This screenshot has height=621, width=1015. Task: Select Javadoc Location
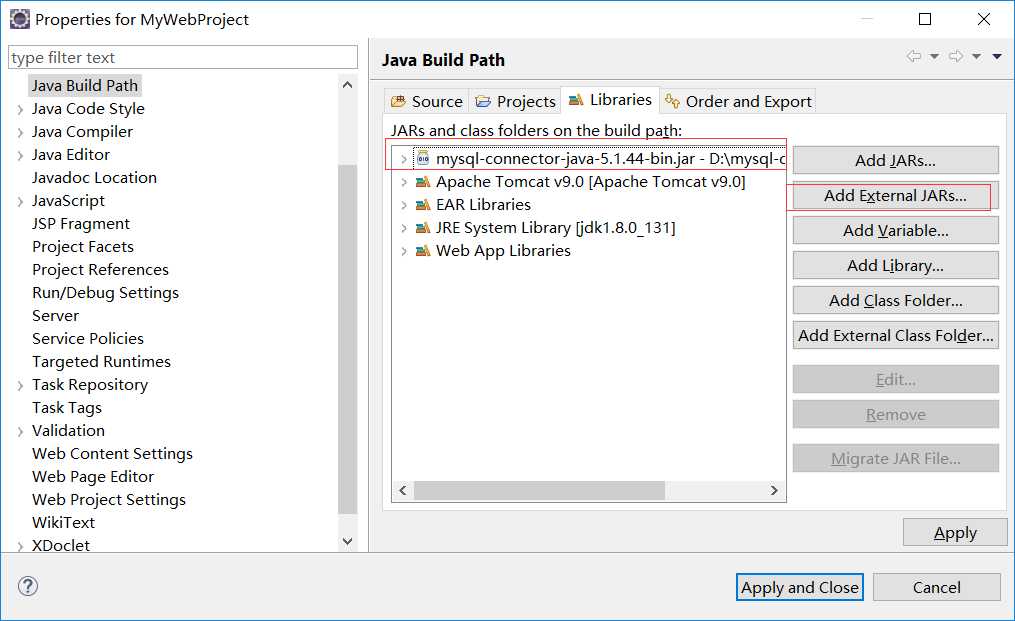click(x=95, y=177)
